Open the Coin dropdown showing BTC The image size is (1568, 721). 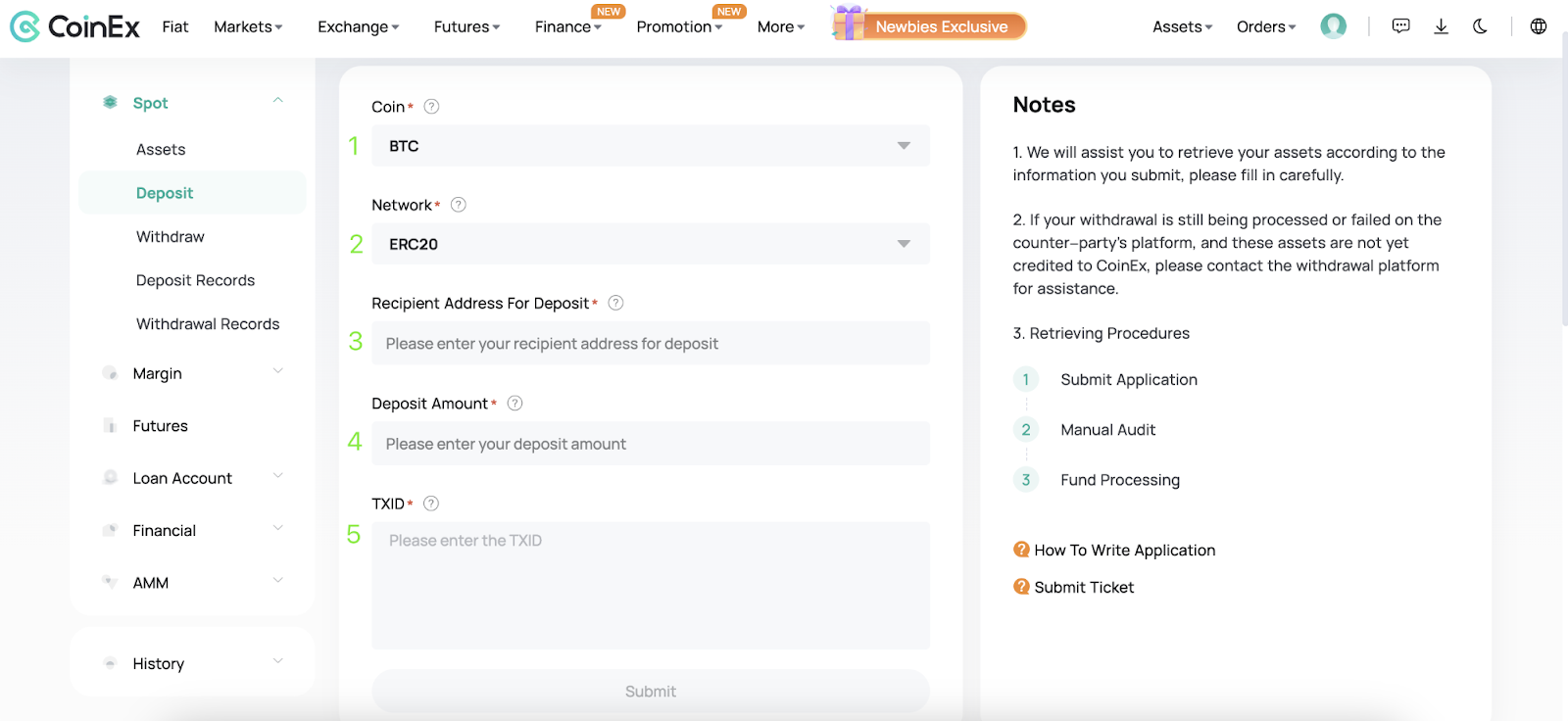651,146
